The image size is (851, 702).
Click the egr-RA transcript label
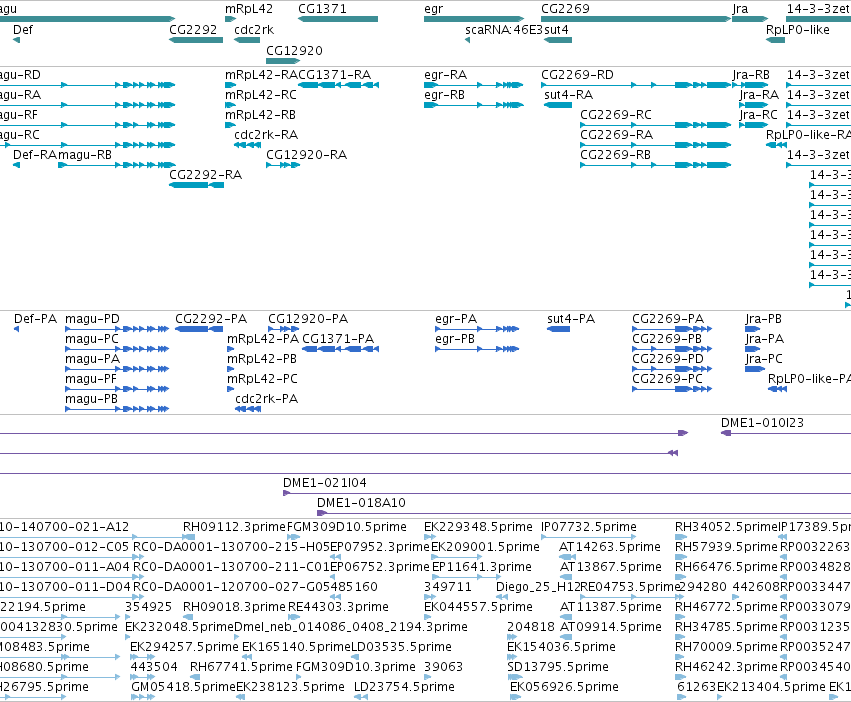pos(446,74)
